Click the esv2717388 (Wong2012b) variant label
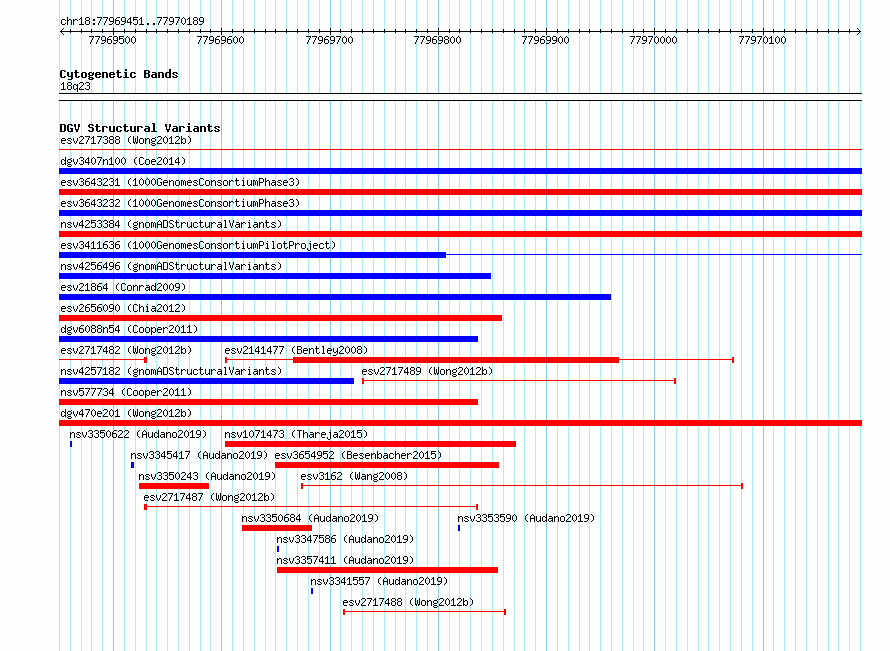 pyautogui.click(x=126, y=140)
